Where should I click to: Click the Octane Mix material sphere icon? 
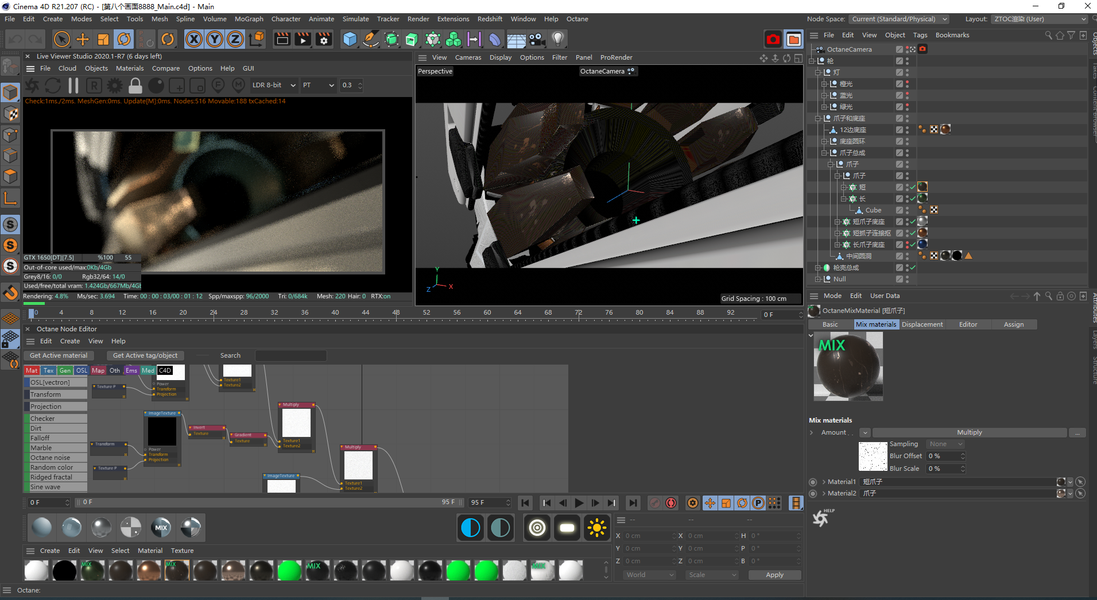[161, 527]
